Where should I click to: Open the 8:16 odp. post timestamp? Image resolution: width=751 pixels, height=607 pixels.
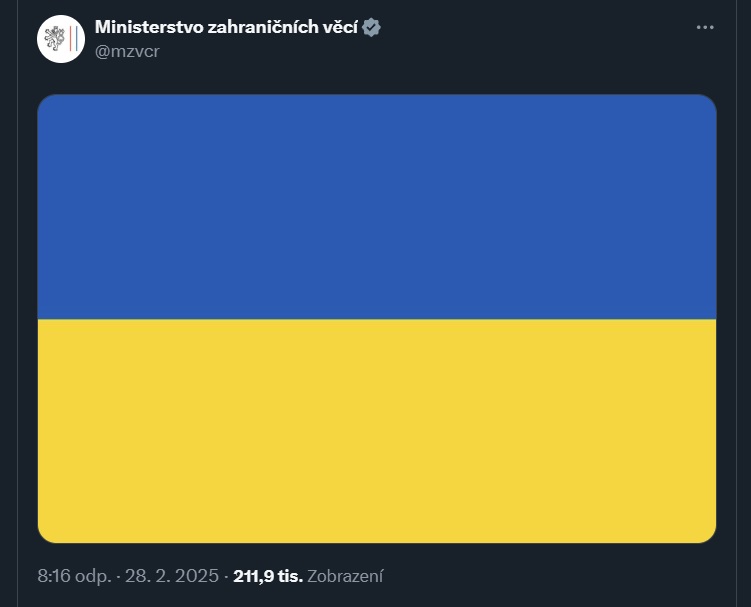tap(74, 576)
